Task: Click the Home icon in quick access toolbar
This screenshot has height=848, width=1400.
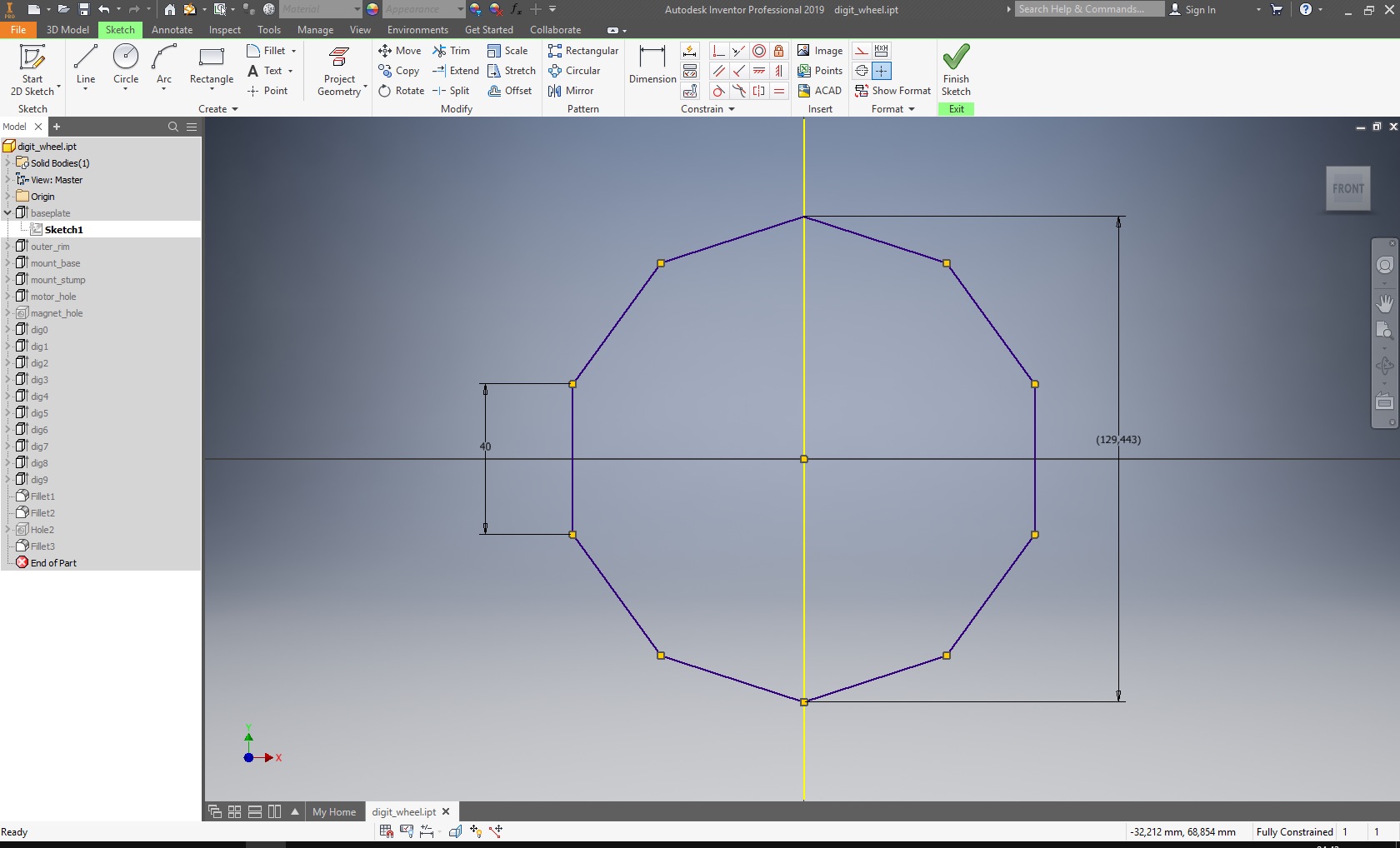Action: (169, 9)
